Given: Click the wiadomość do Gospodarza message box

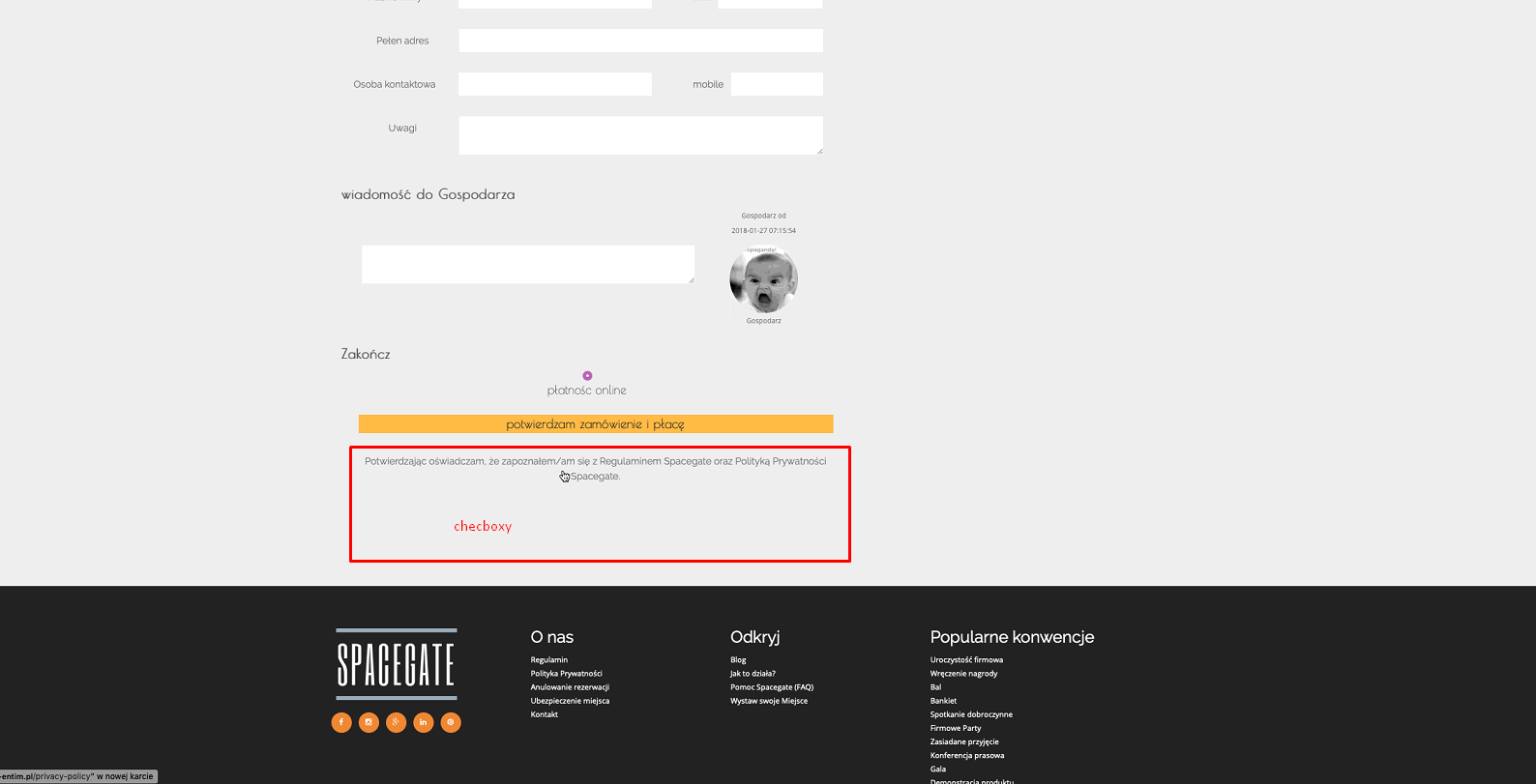Looking at the screenshot, I should pyautogui.click(x=528, y=264).
